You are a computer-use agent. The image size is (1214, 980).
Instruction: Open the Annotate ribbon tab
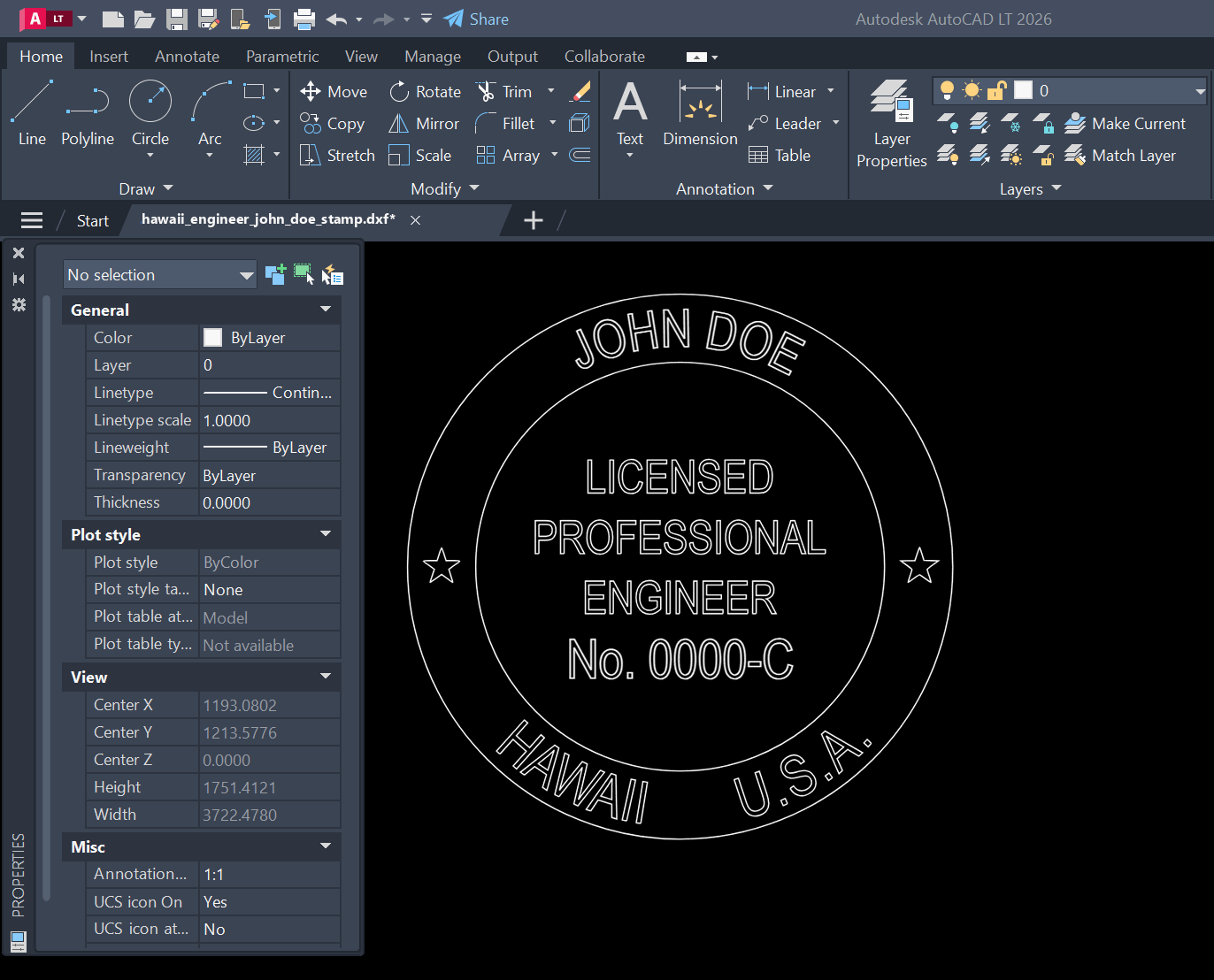187,57
